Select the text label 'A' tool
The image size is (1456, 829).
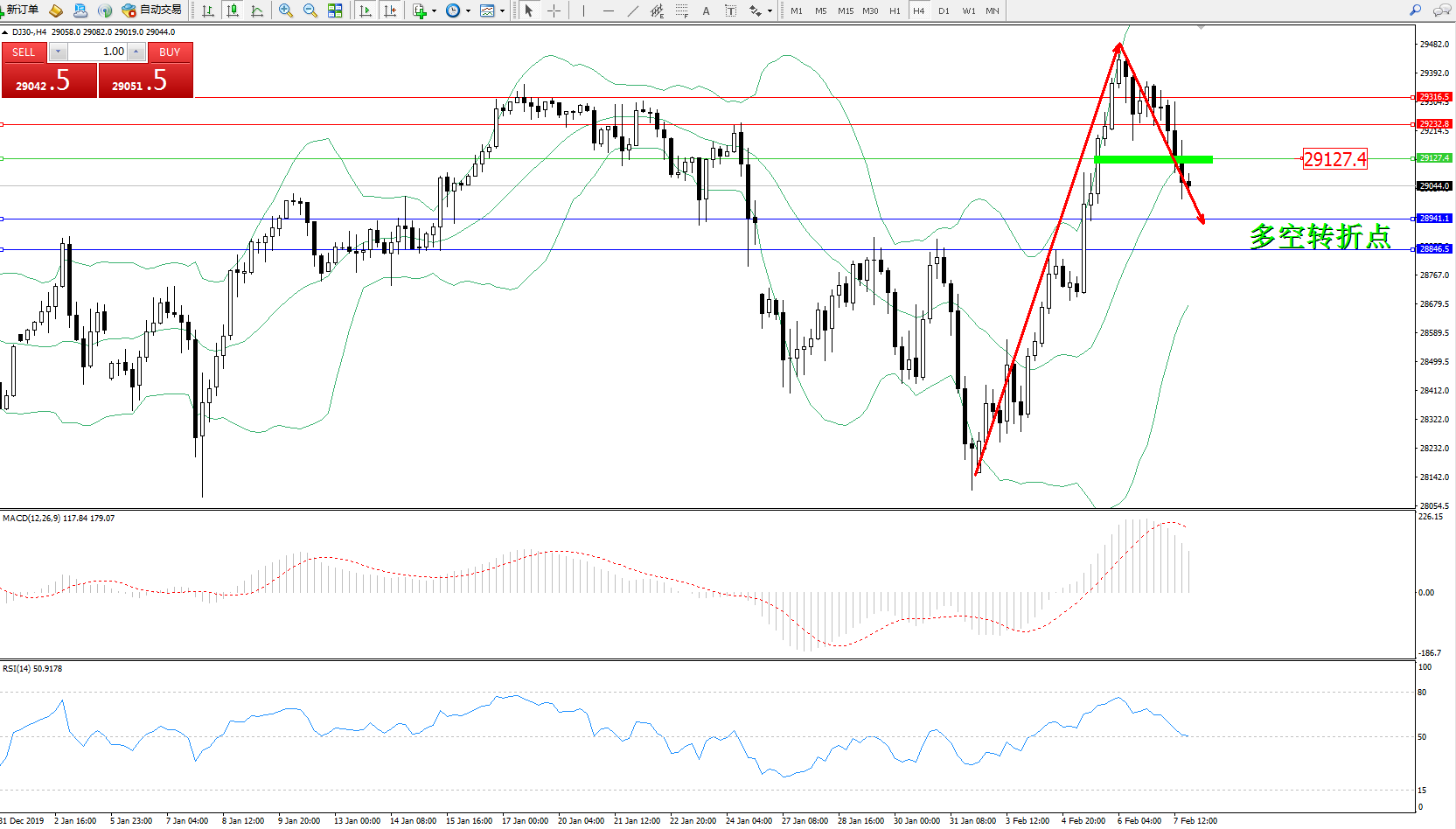[706, 10]
